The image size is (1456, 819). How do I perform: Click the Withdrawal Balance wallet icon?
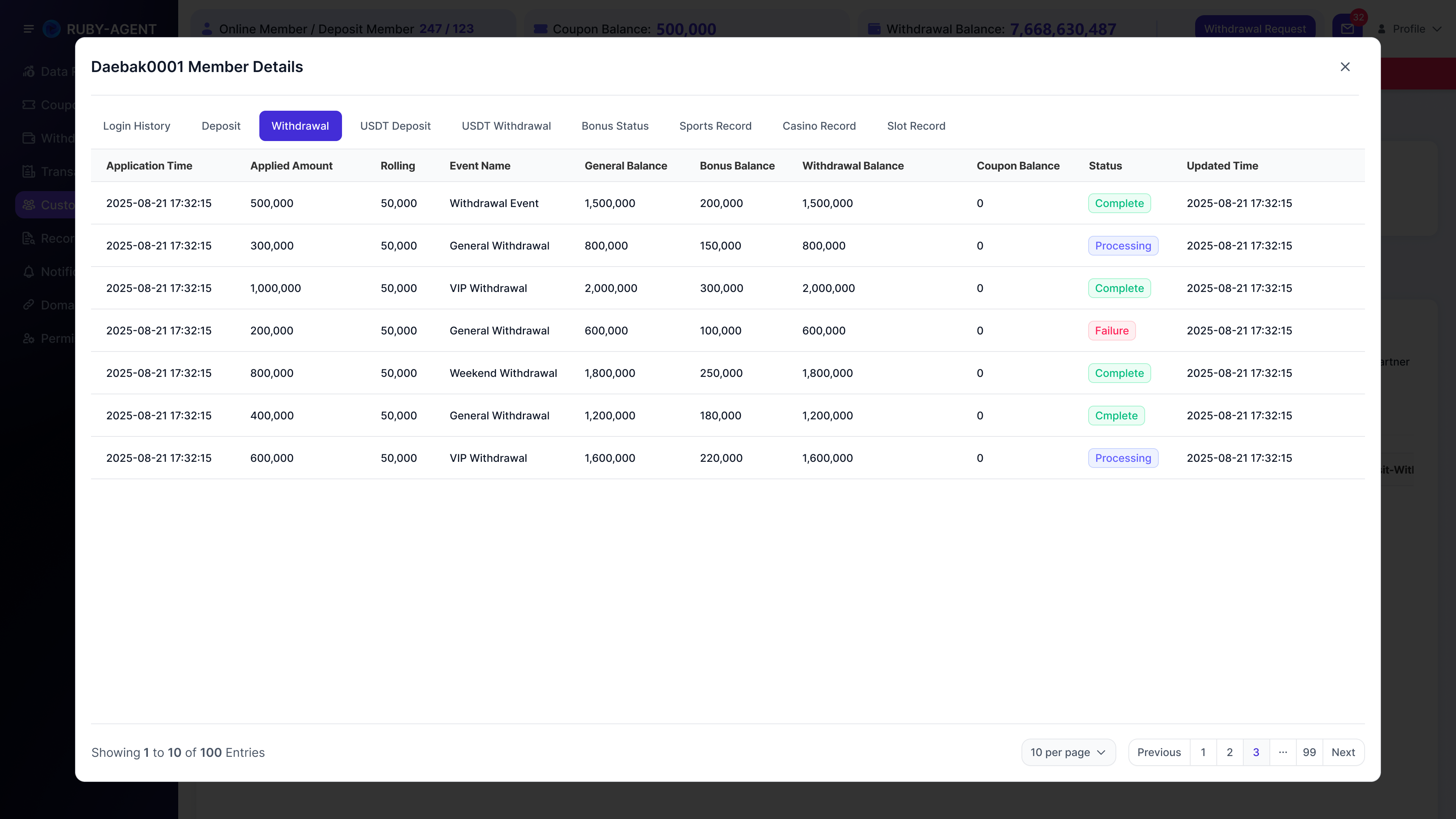coord(874,29)
